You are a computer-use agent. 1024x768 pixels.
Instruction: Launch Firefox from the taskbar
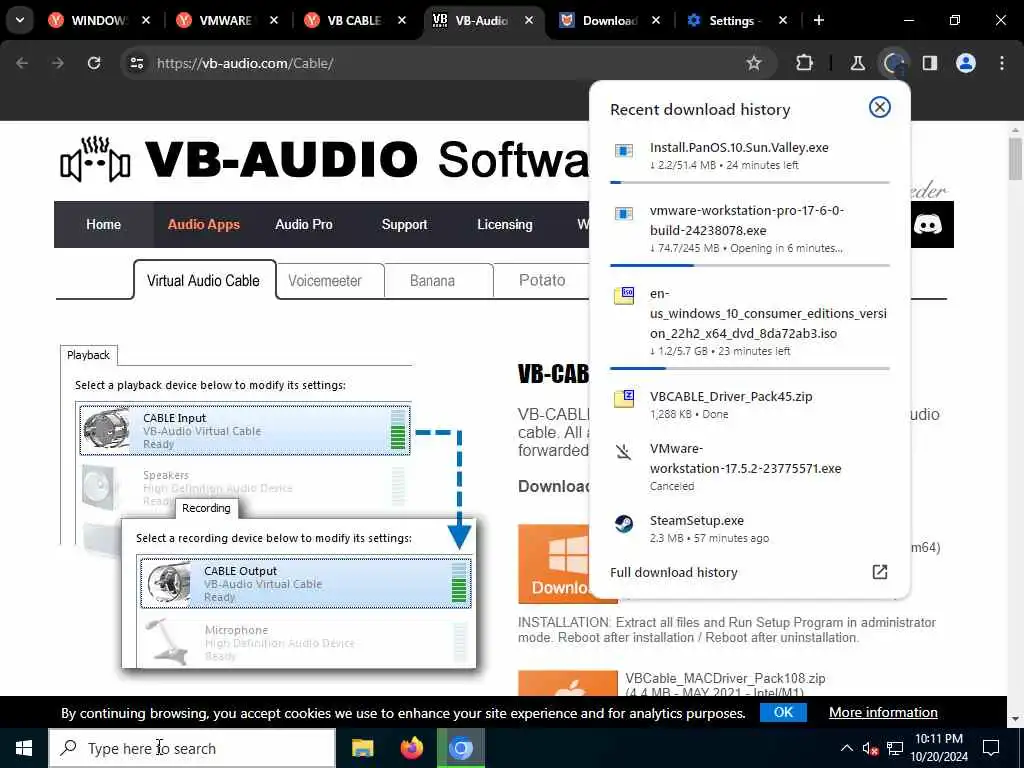(412, 748)
